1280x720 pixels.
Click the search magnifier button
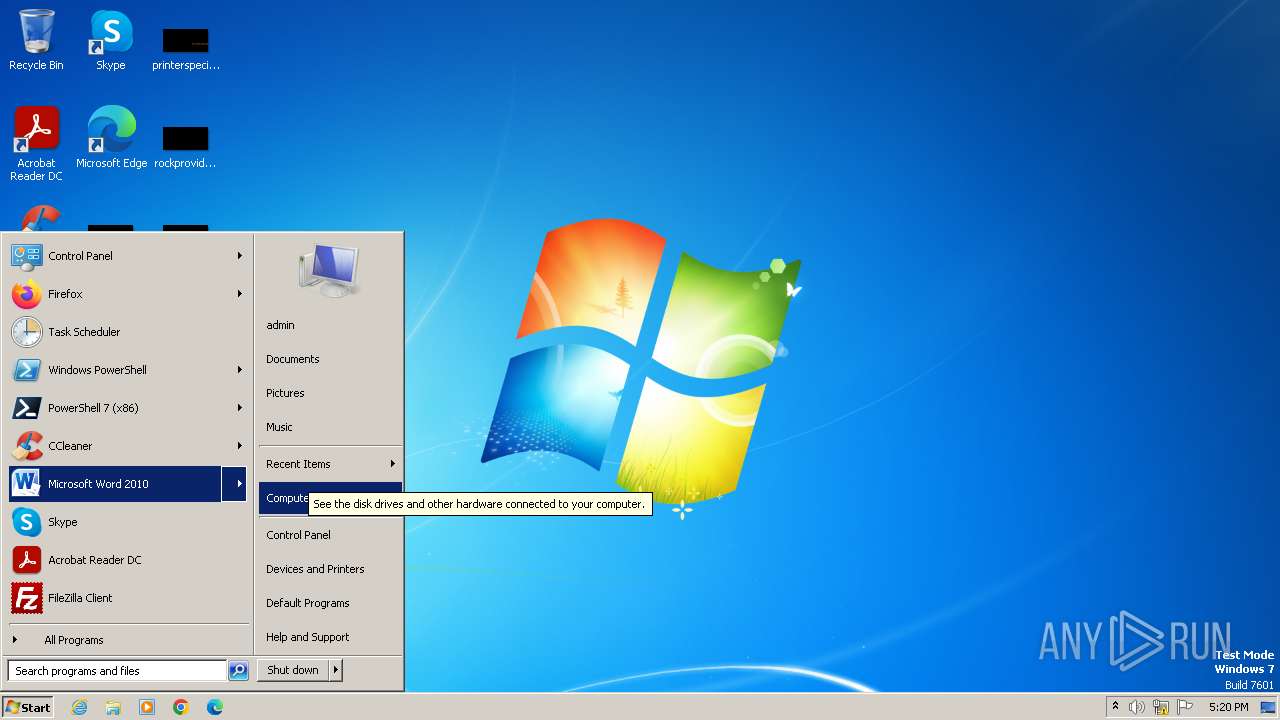238,671
